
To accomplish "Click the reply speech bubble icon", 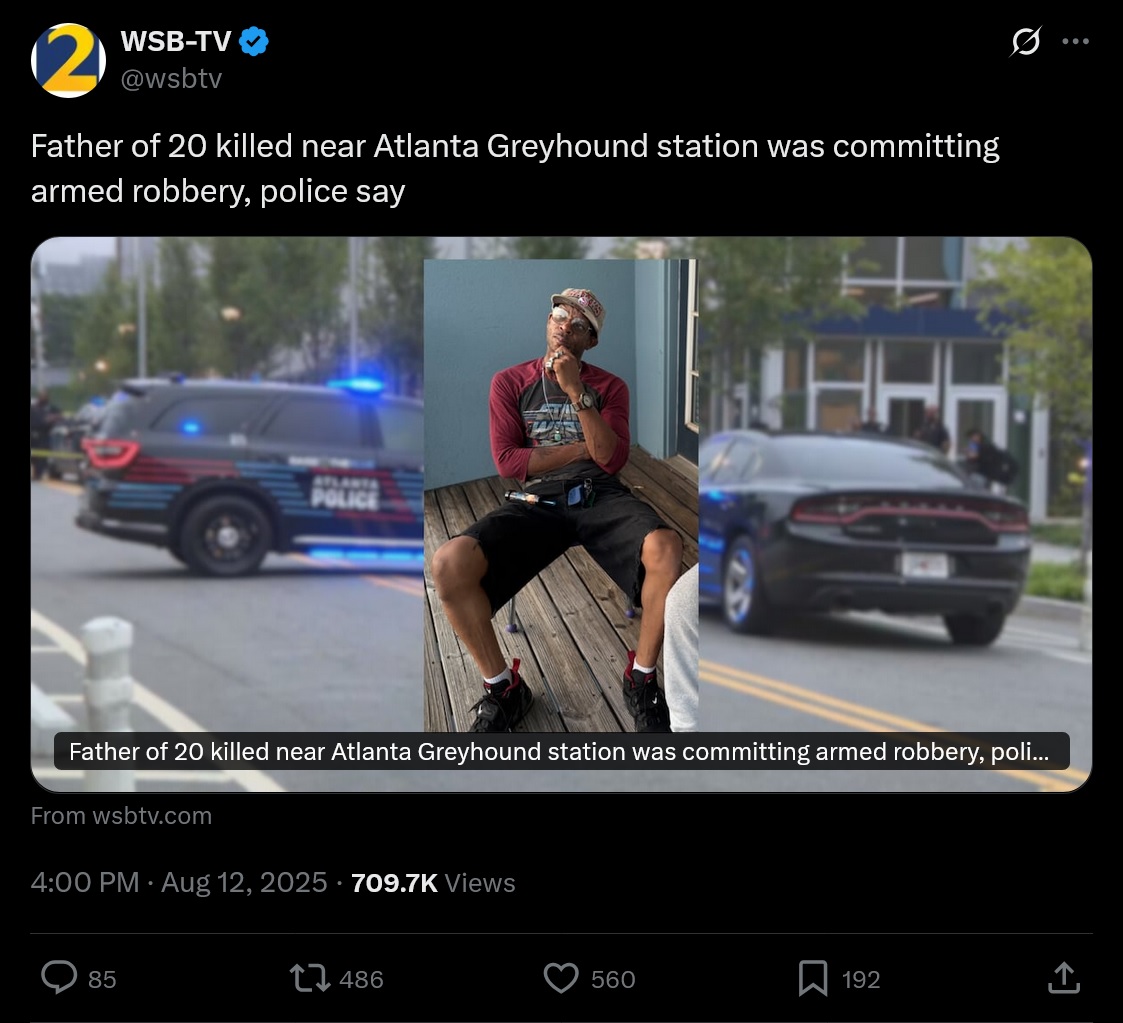I will click(x=59, y=978).
